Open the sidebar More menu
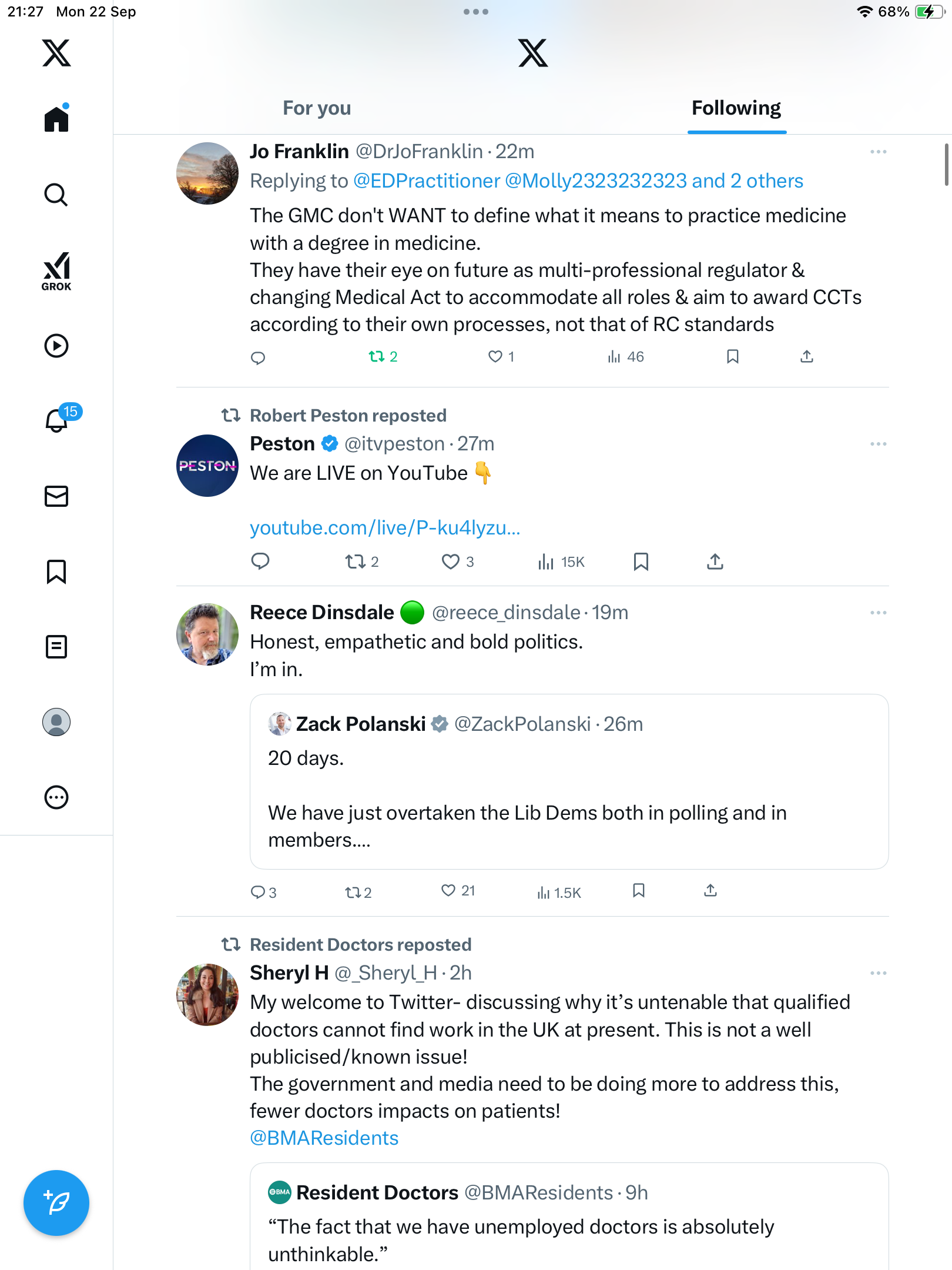This screenshot has height=1270, width=952. click(x=56, y=797)
